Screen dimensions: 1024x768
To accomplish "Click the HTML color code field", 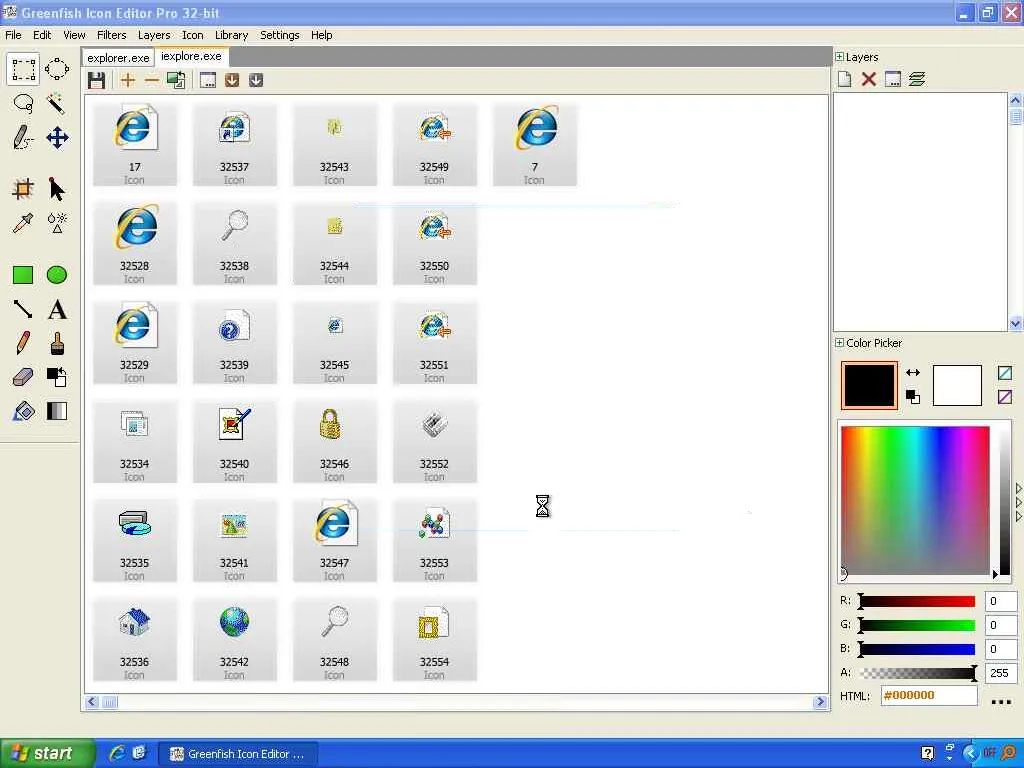I will (x=929, y=696).
